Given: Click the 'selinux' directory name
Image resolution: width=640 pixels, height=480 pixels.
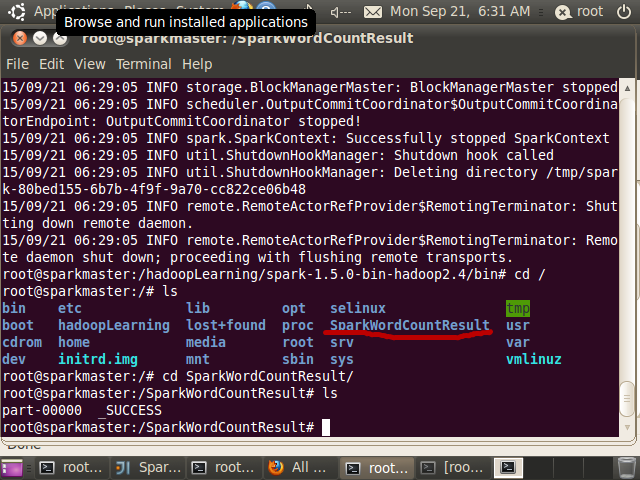Looking at the screenshot, I should point(358,309).
